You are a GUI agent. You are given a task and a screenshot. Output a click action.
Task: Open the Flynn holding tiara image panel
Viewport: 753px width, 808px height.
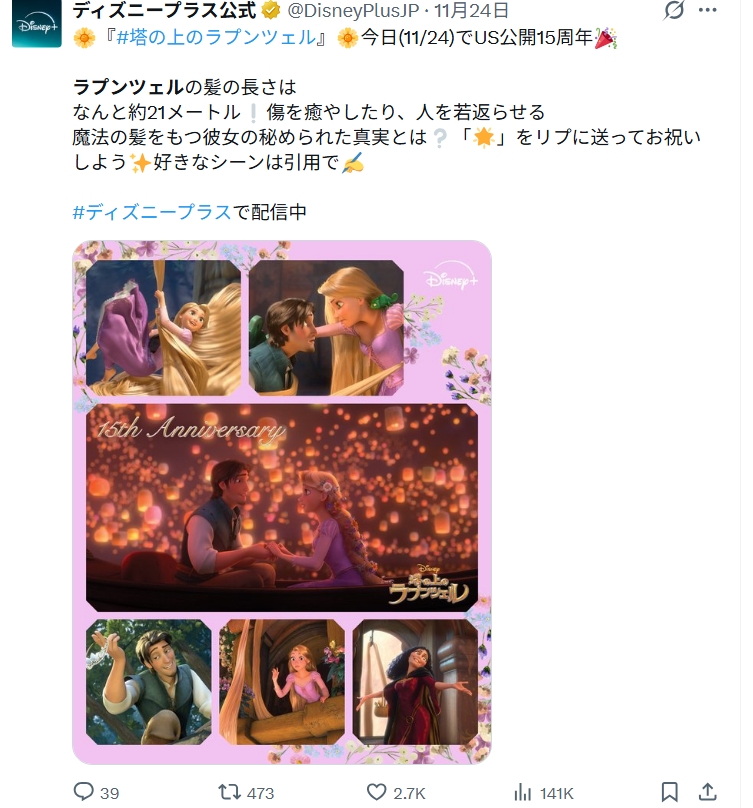pos(148,682)
